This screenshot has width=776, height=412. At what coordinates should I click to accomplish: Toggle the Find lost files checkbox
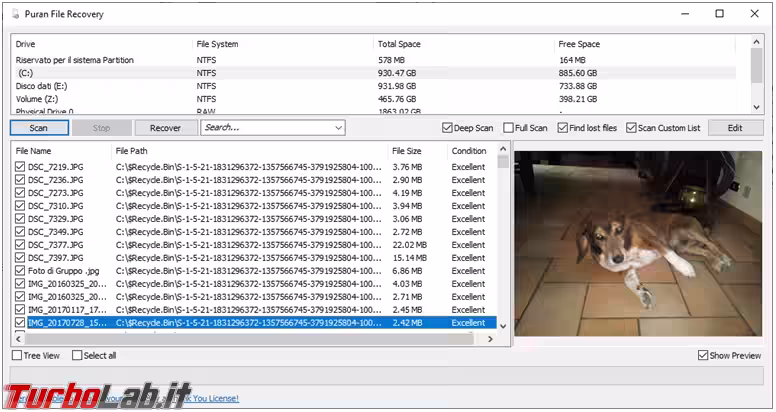[563, 128]
